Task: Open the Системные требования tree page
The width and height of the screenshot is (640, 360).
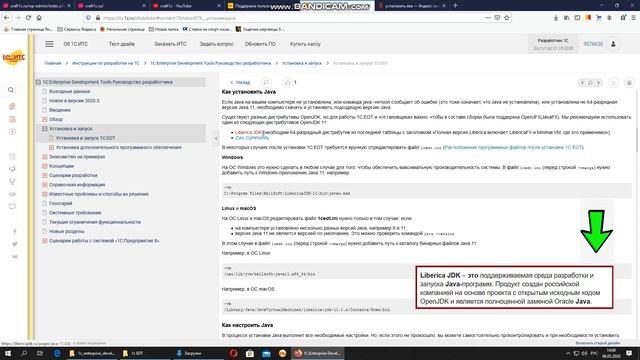Action: point(75,213)
